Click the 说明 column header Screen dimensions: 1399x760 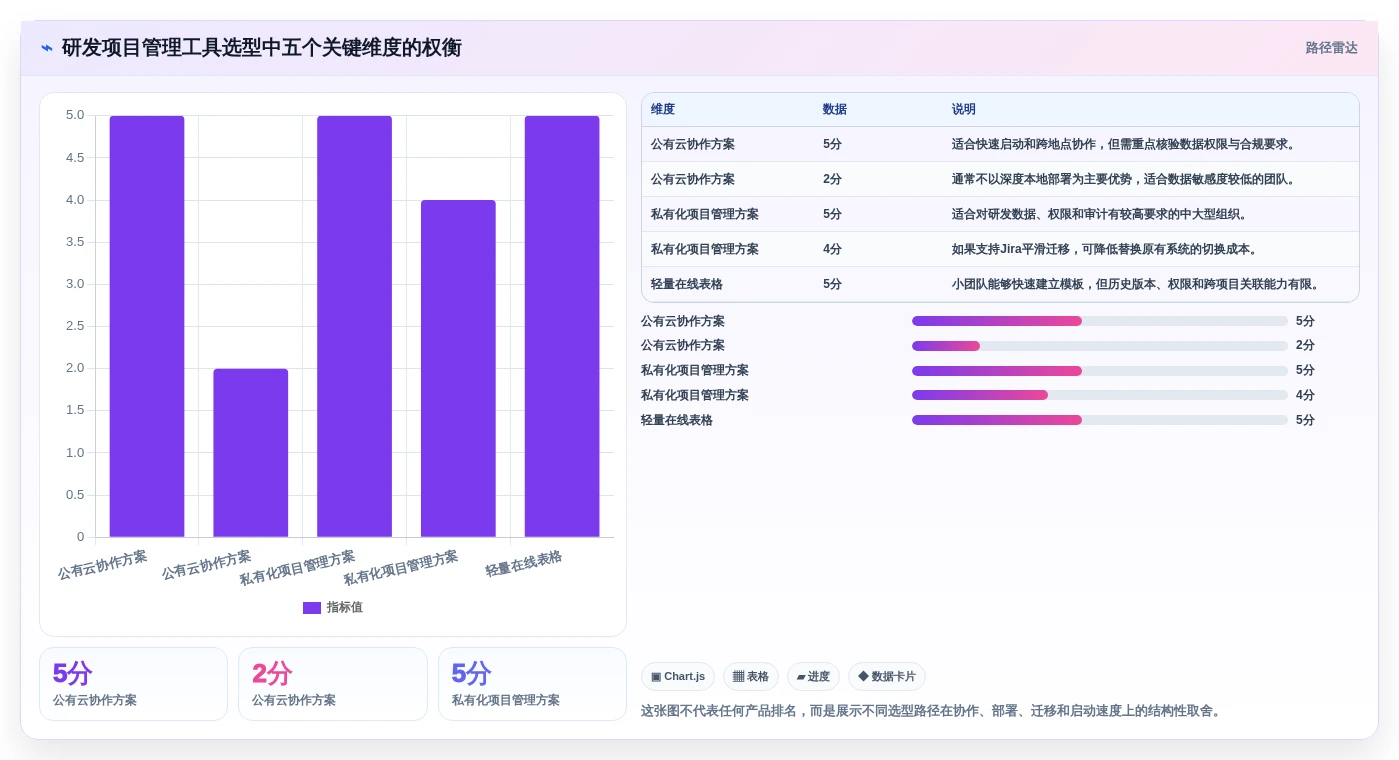(x=964, y=110)
